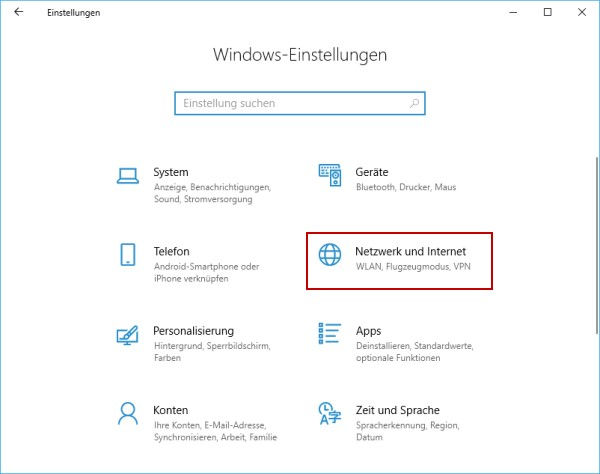The height and width of the screenshot is (474, 600).
Task: Open Netzwerk und Internet title
Action: coord(411,251)
